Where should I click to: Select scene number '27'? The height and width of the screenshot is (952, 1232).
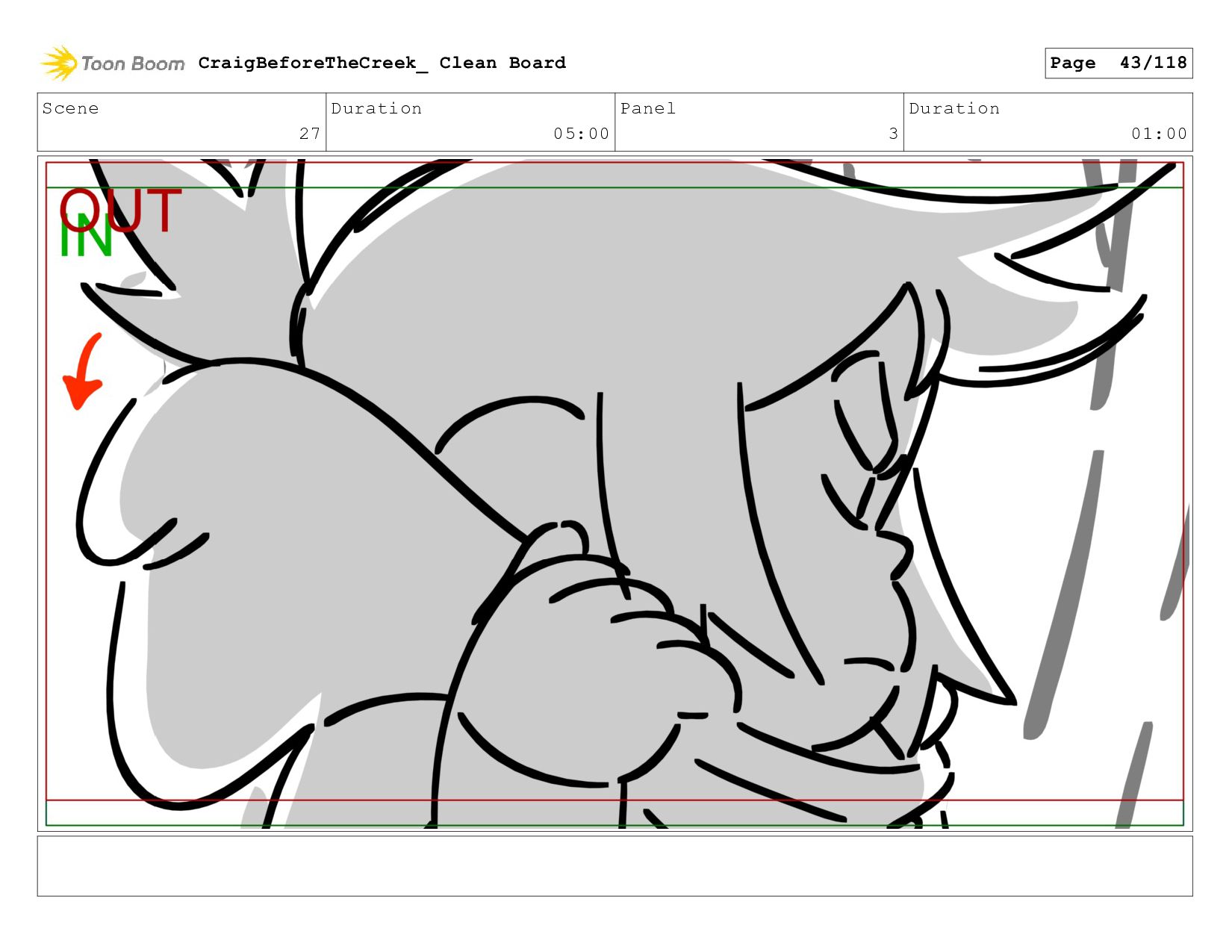tap(310, 134)
